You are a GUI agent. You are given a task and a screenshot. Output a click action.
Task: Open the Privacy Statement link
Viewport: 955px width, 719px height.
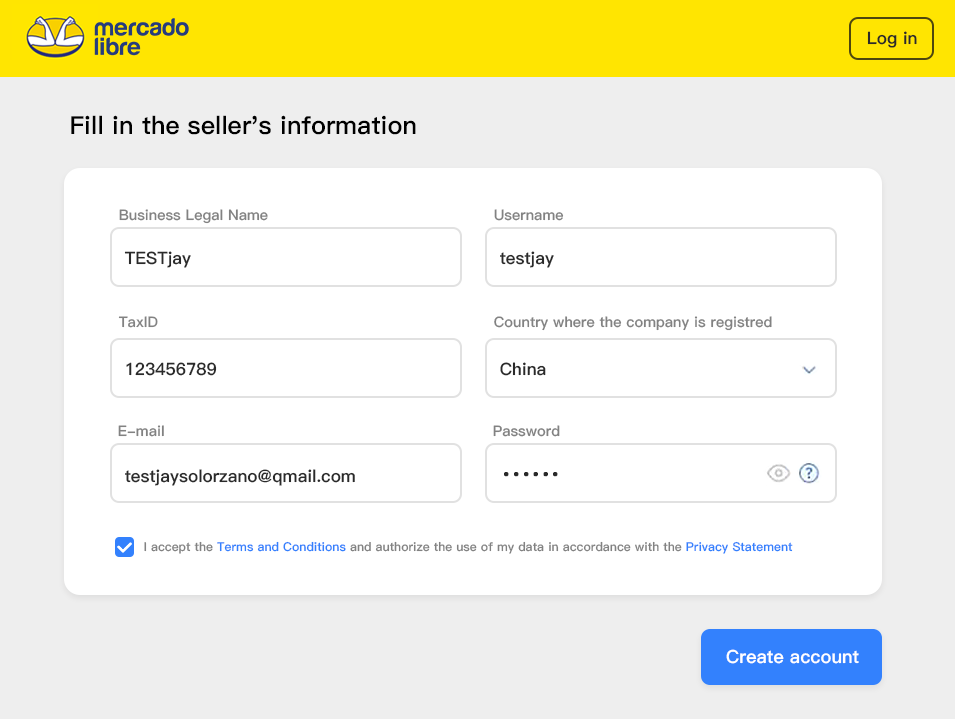point(738,547)
